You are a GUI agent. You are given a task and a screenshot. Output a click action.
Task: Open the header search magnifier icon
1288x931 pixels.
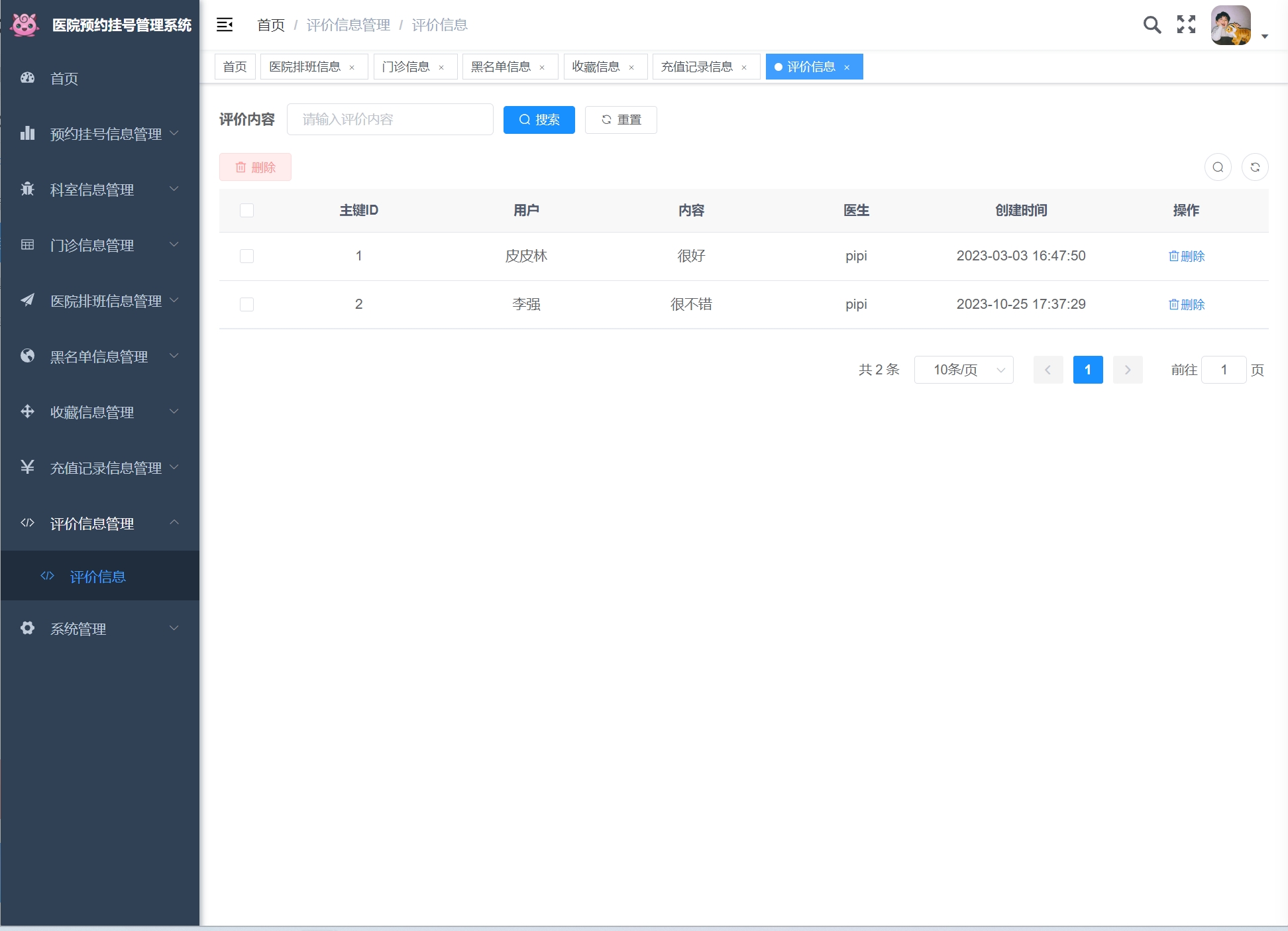(1152, 25)
